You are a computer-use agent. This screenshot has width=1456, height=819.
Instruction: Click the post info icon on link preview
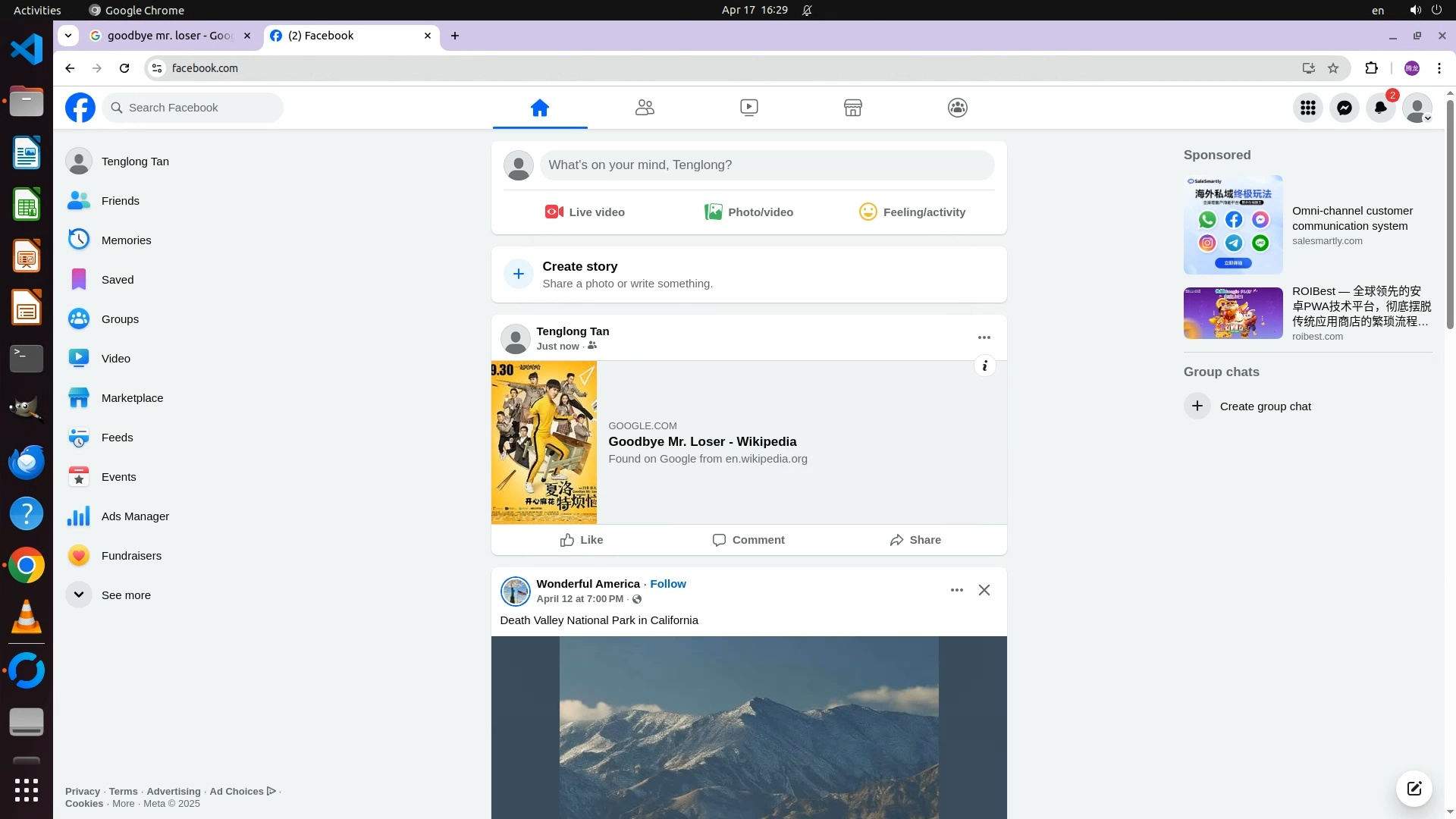(x=984, y=366)
